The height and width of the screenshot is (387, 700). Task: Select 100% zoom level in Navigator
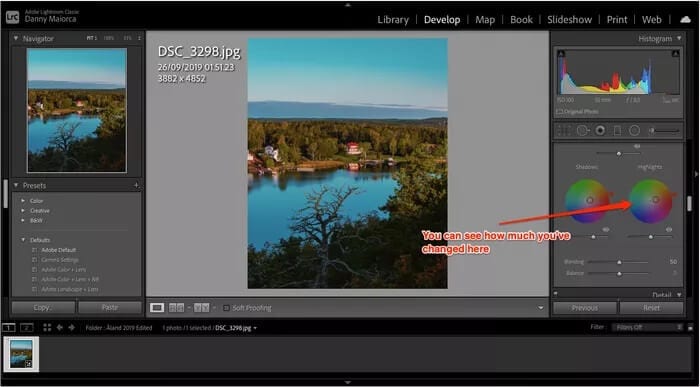(108, 38)
